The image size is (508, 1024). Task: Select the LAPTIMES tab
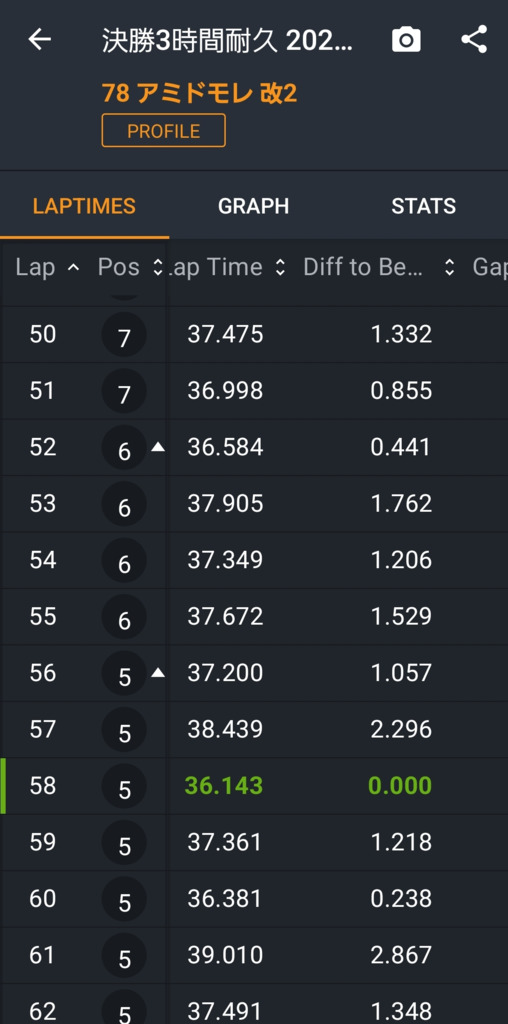[84, 206]
